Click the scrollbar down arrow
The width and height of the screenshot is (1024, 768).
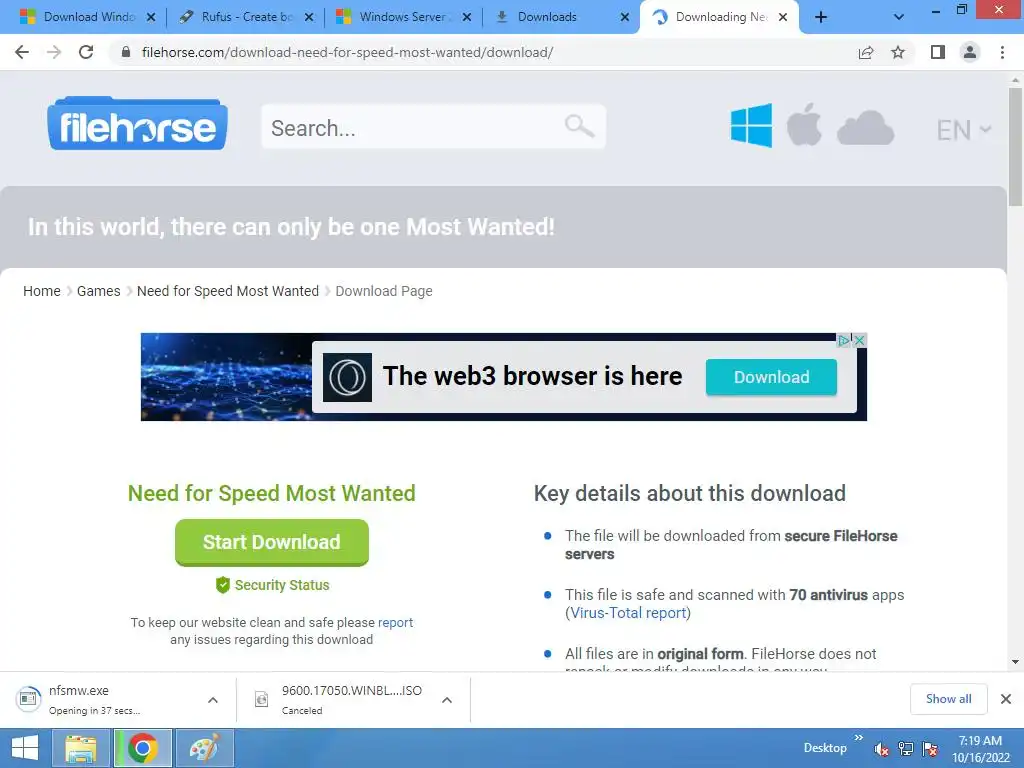(1015, 662)
